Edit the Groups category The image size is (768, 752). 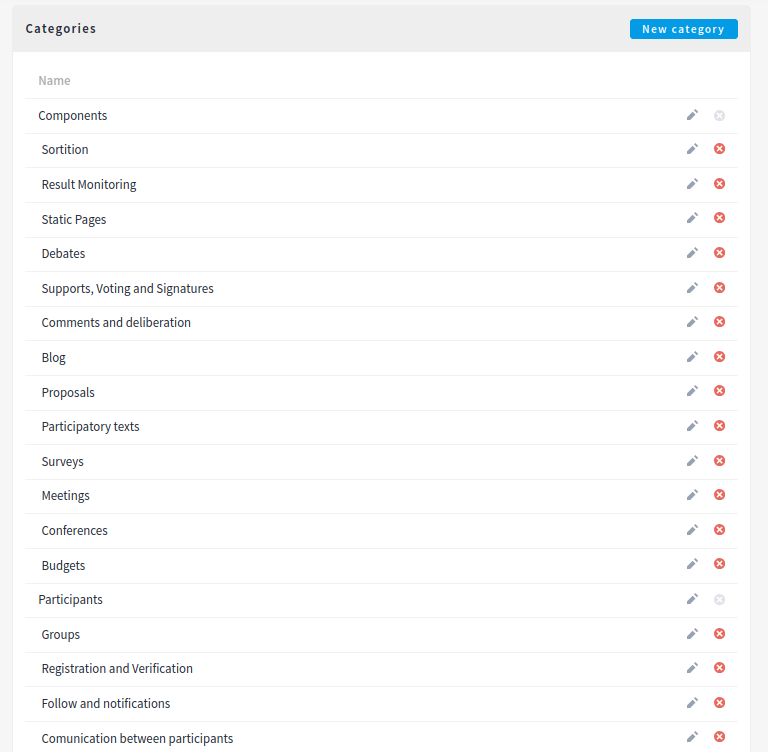(692, 634)
